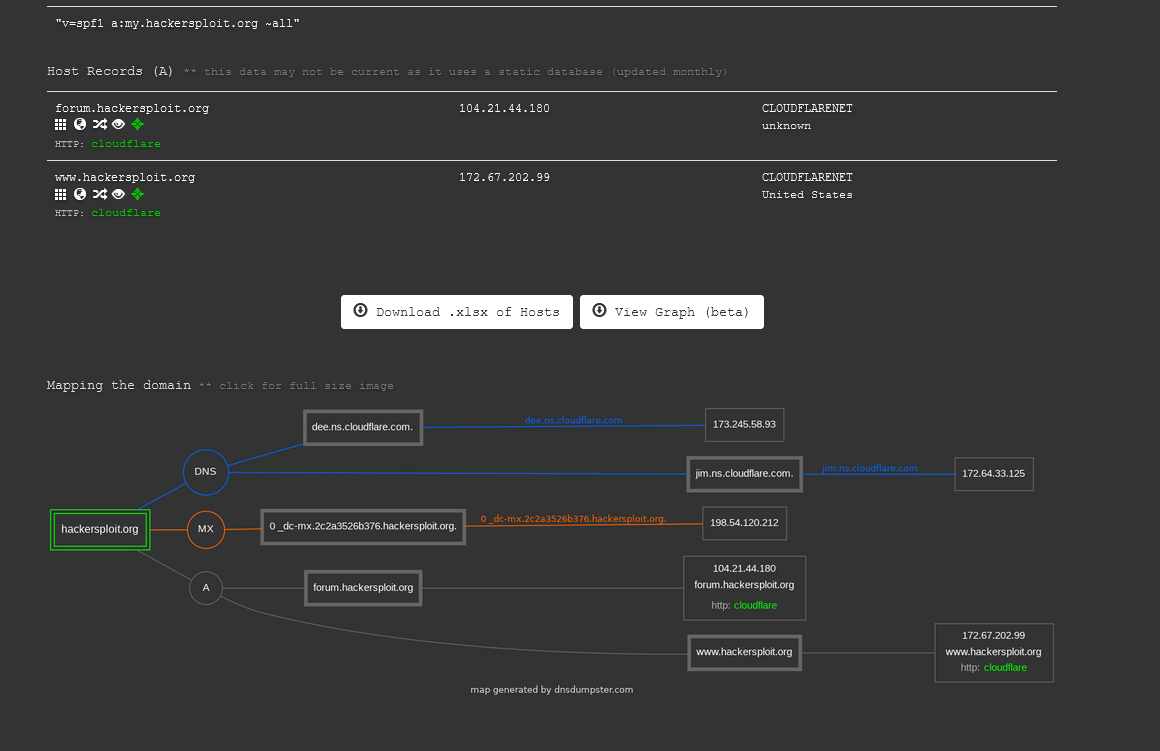This screenshot has height=751, width=1160.
Task: Click the shuffle arrows icon under www.hackersploit.org
Action: click(x=100, y=194)
